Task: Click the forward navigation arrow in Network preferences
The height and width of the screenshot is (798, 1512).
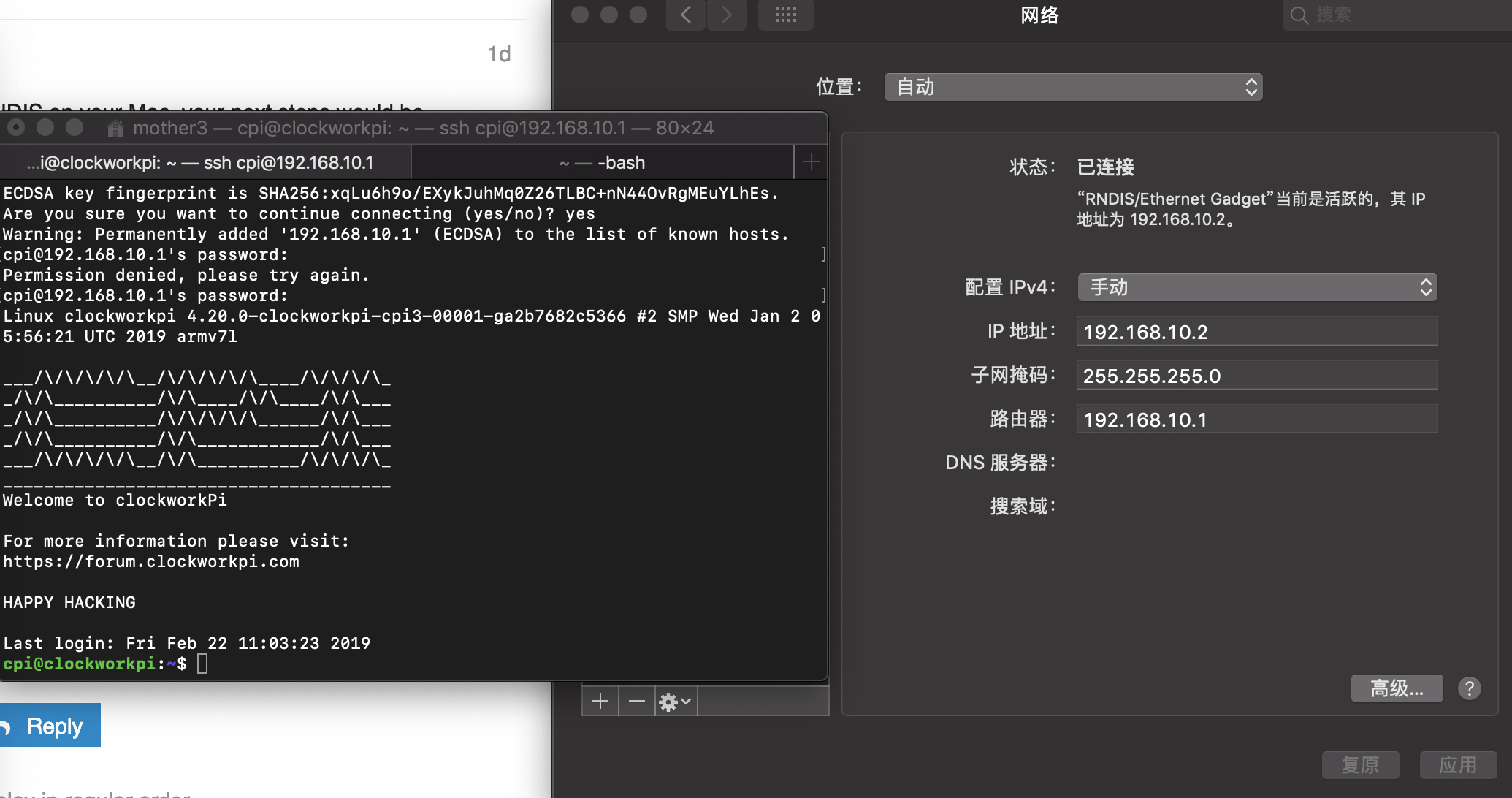Action: tap(726, 15)
